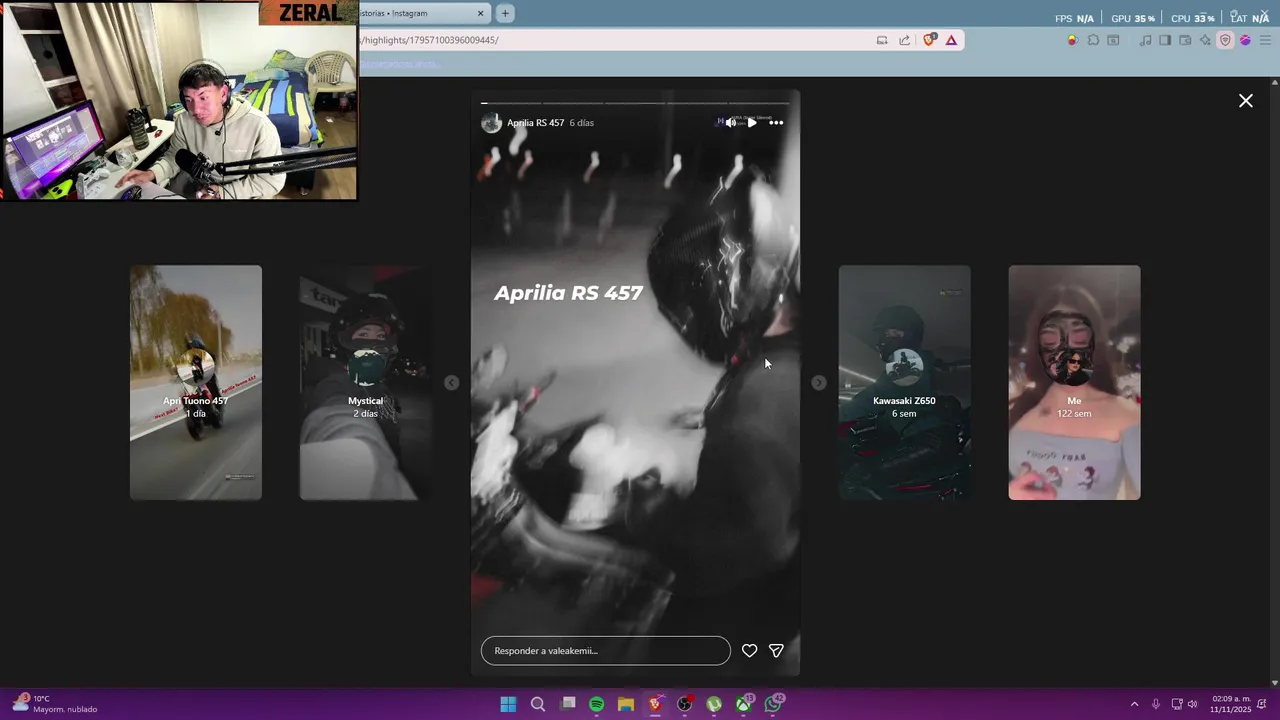Viewport: 1280px width, 720px height.
Task: Click the Brave VPN shield toolbar icon
Action: [1225, 40]
